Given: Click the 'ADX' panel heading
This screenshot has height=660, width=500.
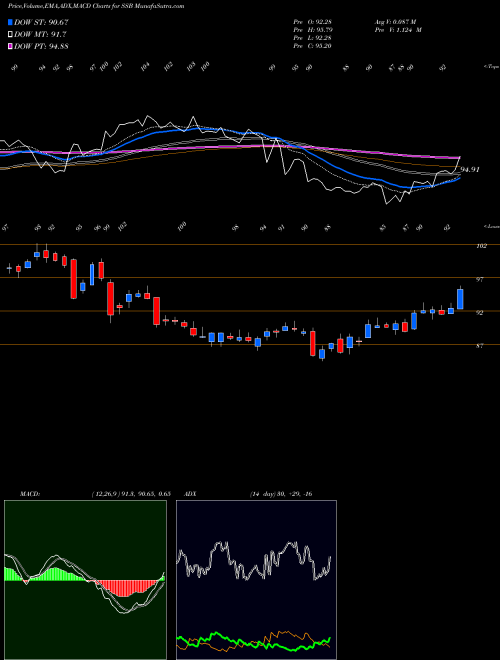Looking at the screenshot, I should pyautogui.click(x=190, y=494).
